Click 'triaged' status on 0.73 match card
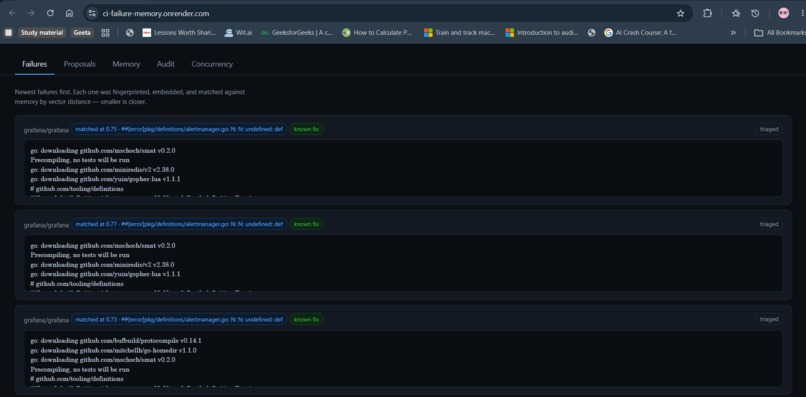Image resolution: width=806 pixels, height=397 pixels. point(769,319)
